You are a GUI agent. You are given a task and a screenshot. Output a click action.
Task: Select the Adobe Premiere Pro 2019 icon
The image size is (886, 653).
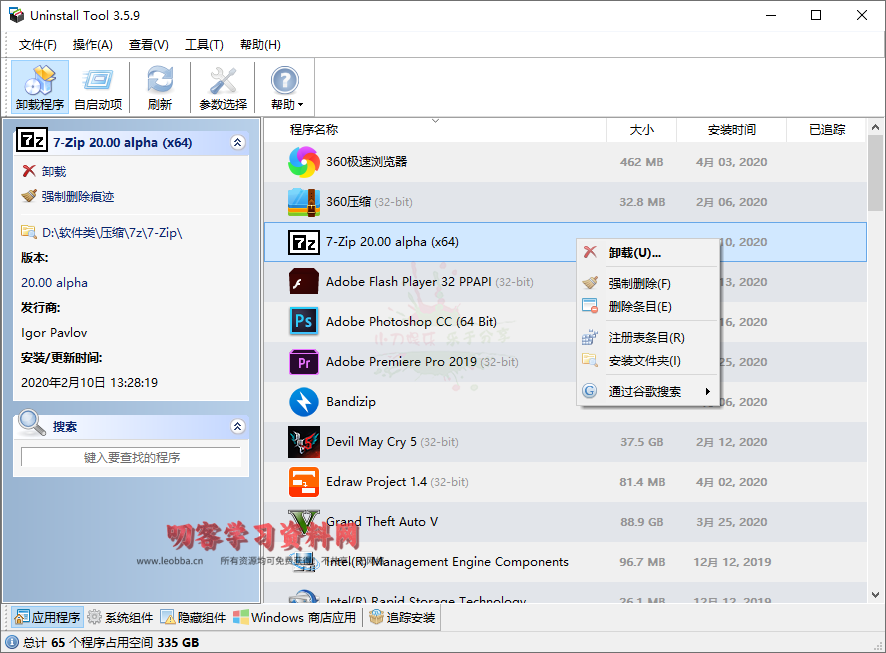(x=303, y=362)
